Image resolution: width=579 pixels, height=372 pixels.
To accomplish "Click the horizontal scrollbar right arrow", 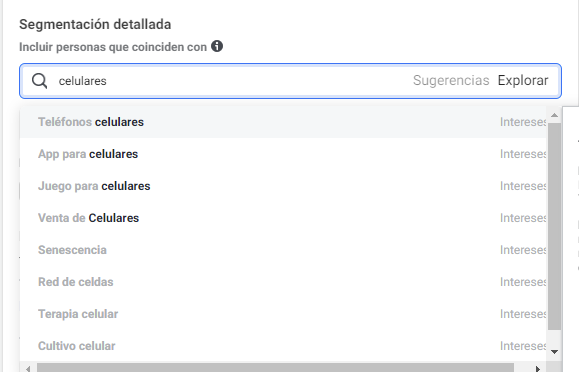I will (538, 368).
